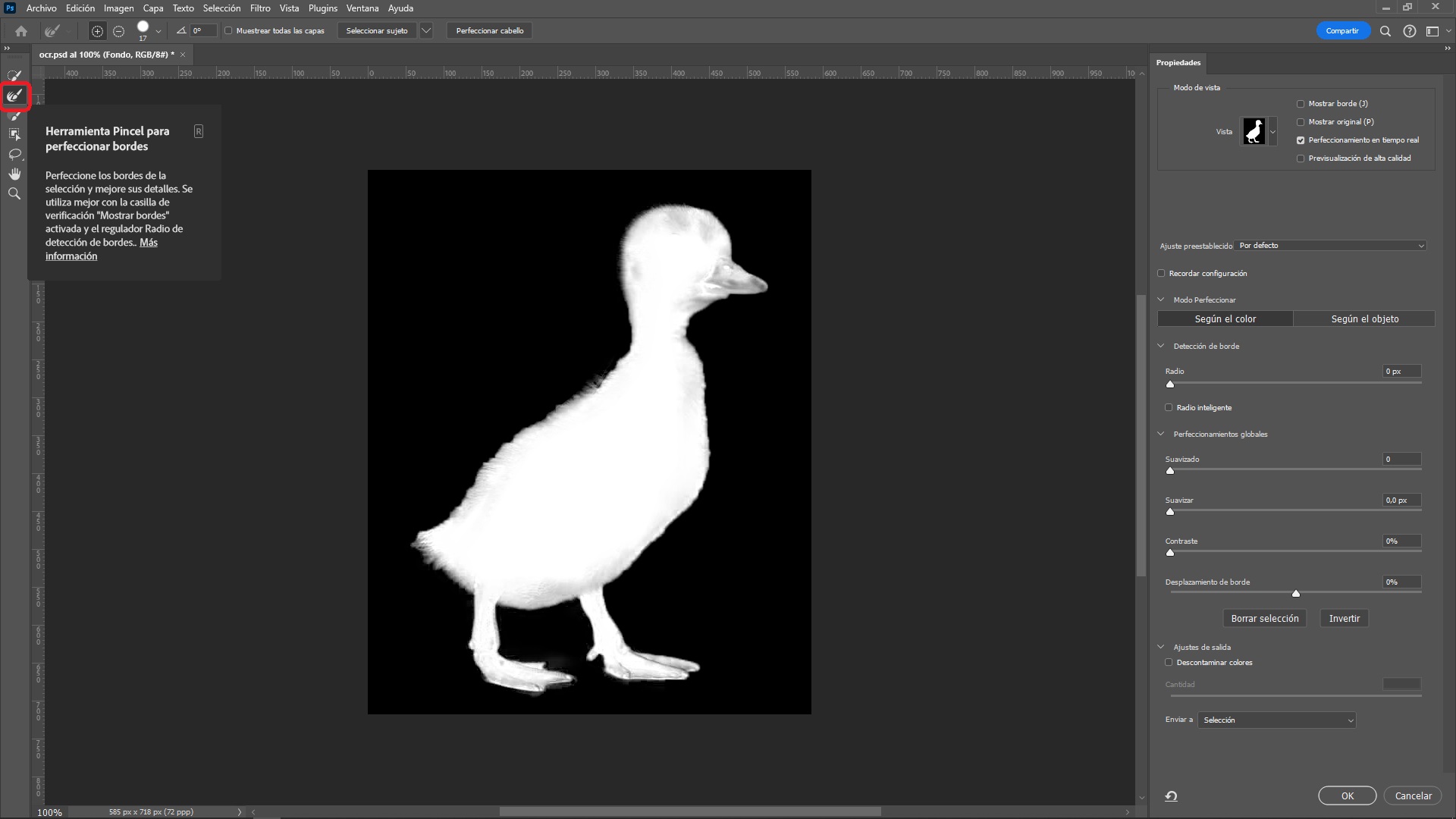The height and width of the screenshot is (819, 1456).
Task: Confirm with the OK button
Action: 1348,796
